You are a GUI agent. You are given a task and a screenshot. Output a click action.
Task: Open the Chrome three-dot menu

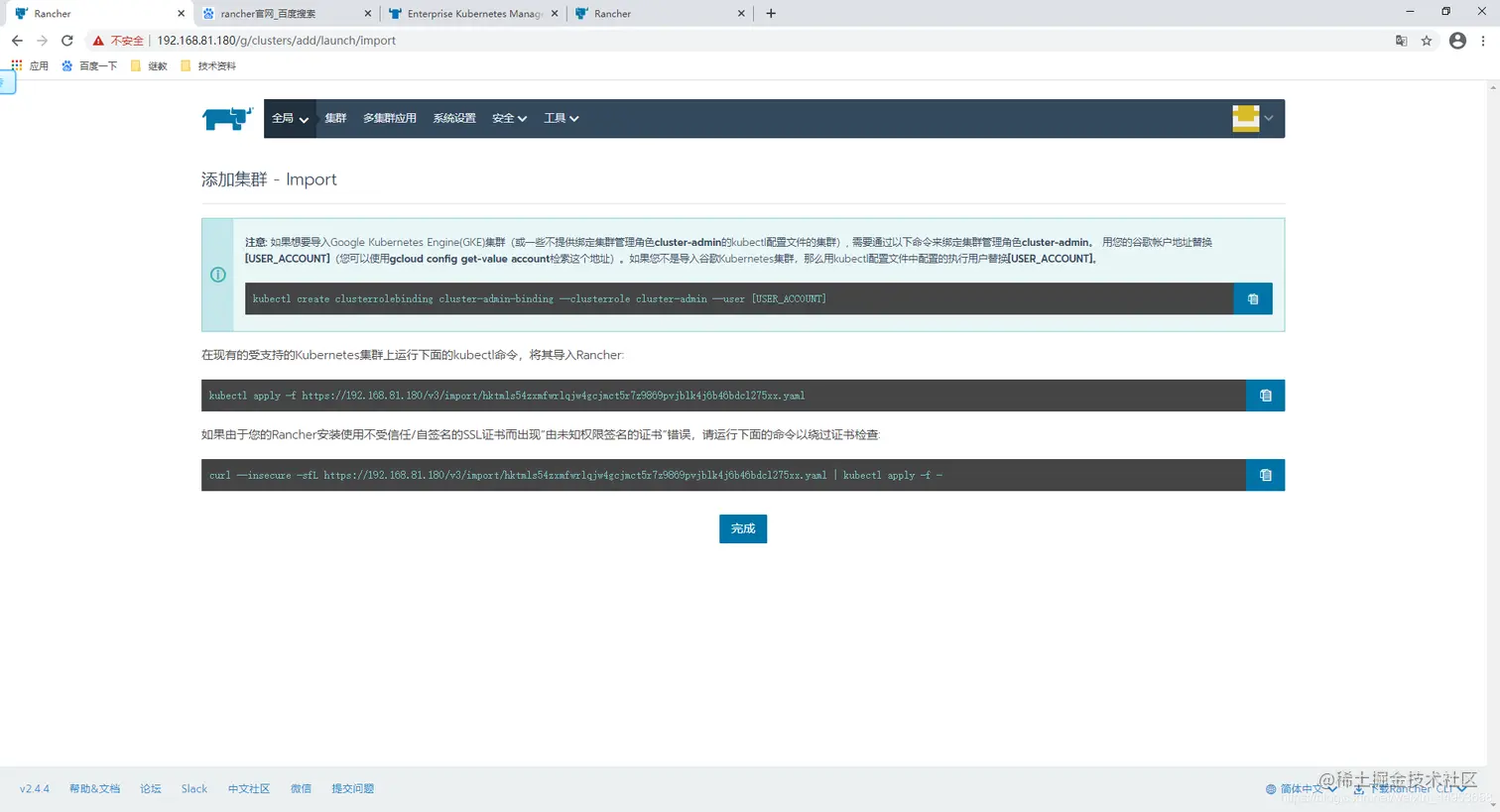(1483, 41)
